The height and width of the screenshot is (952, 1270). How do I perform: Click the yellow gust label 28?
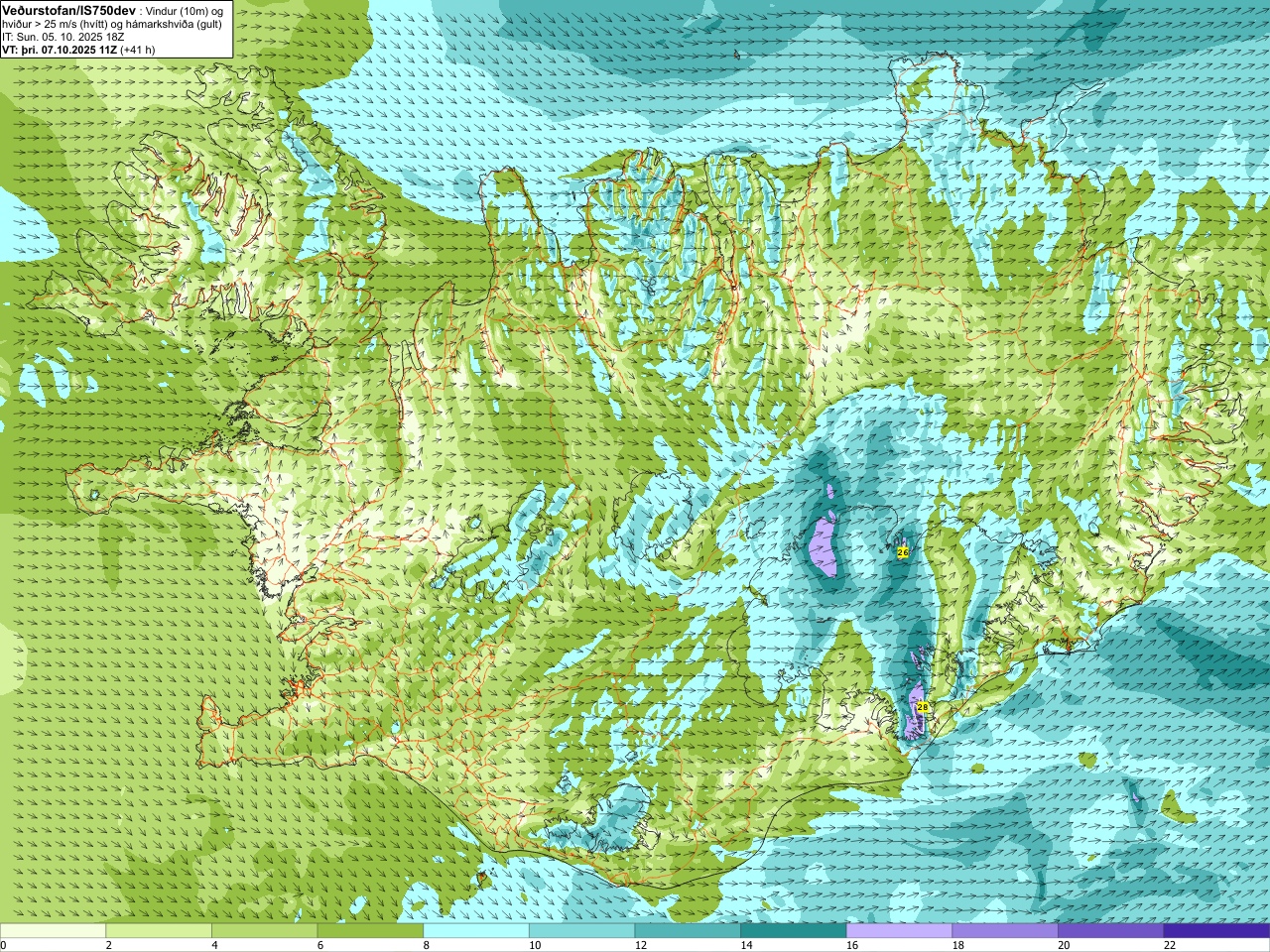pyautogui.click(x=923, y=707)
